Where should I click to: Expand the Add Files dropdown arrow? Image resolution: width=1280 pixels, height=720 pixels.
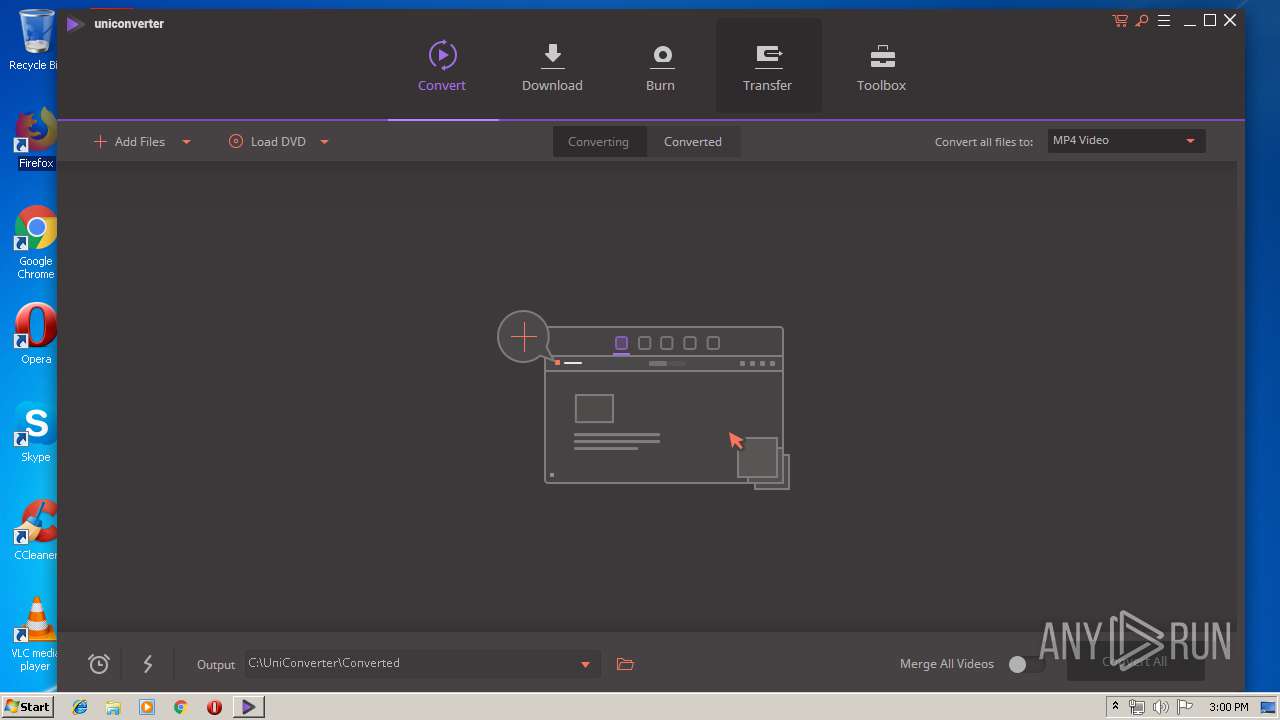(186, 142)
